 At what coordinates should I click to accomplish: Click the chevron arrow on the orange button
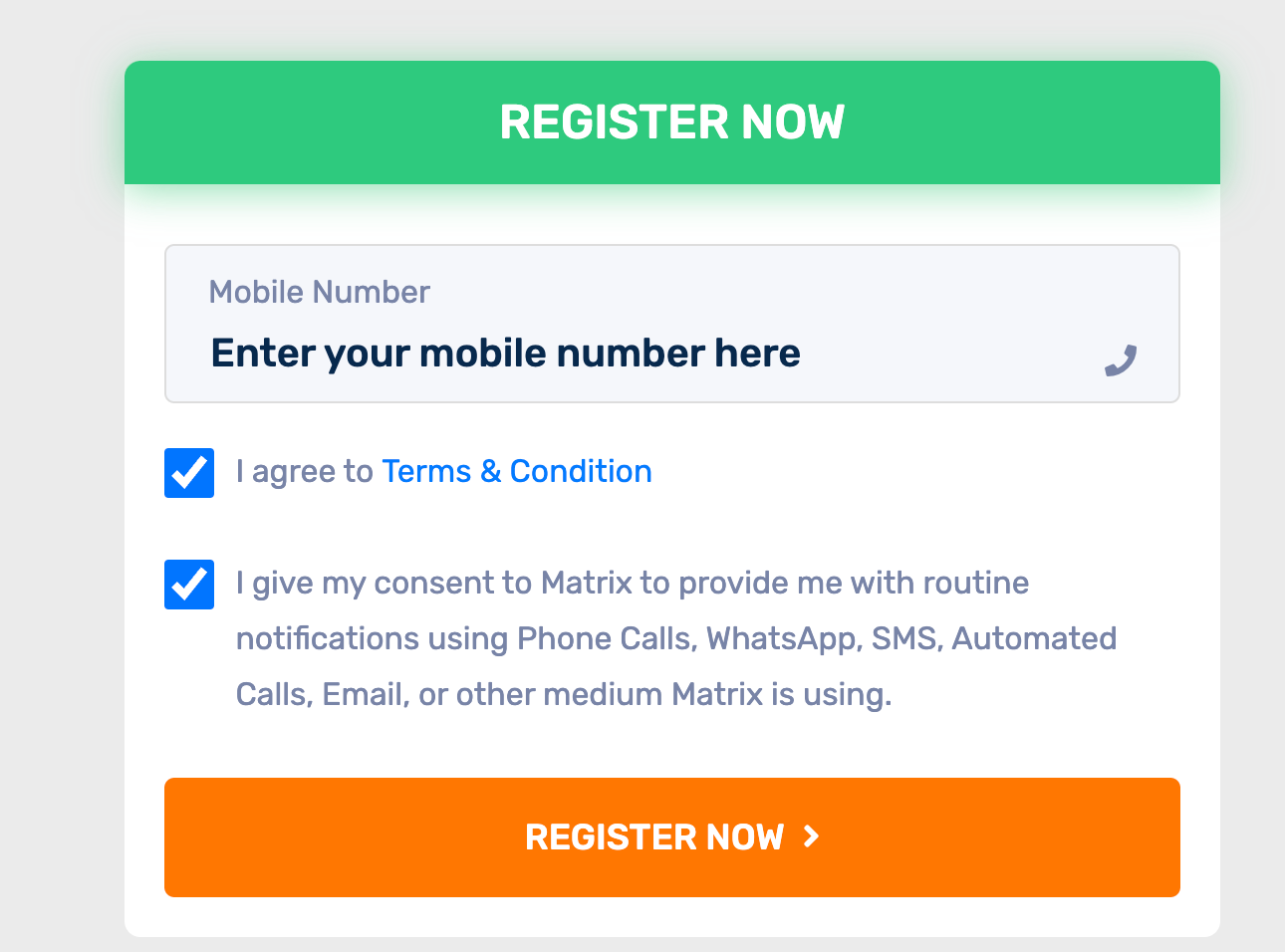click(x=812, y=836)
